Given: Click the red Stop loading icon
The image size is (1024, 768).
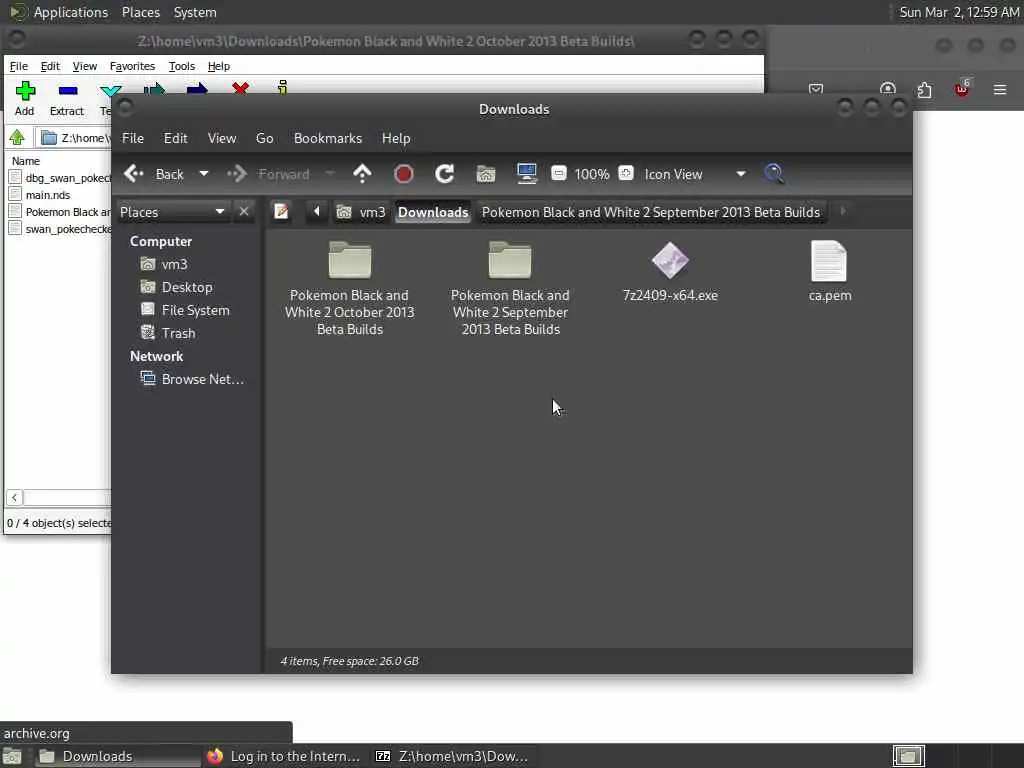Looking at the screenshot, I should [404, 174].
